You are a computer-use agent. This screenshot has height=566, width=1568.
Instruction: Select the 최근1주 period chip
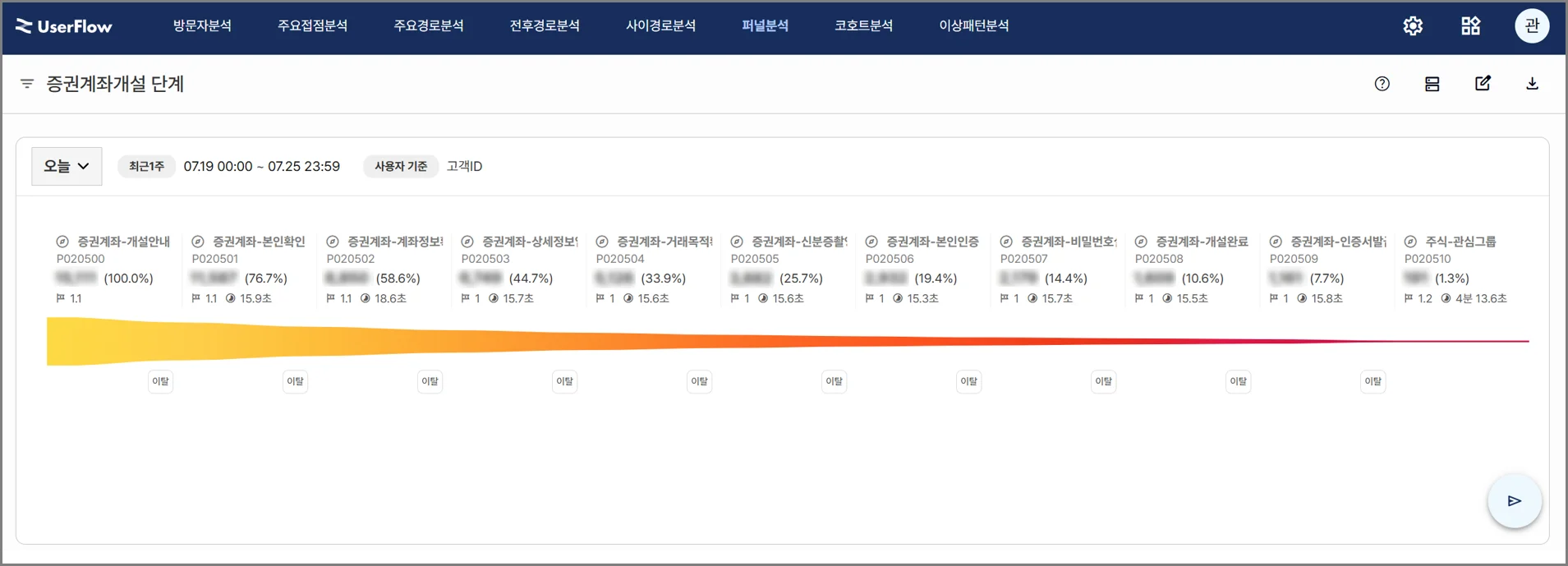(x=146, y=166)
